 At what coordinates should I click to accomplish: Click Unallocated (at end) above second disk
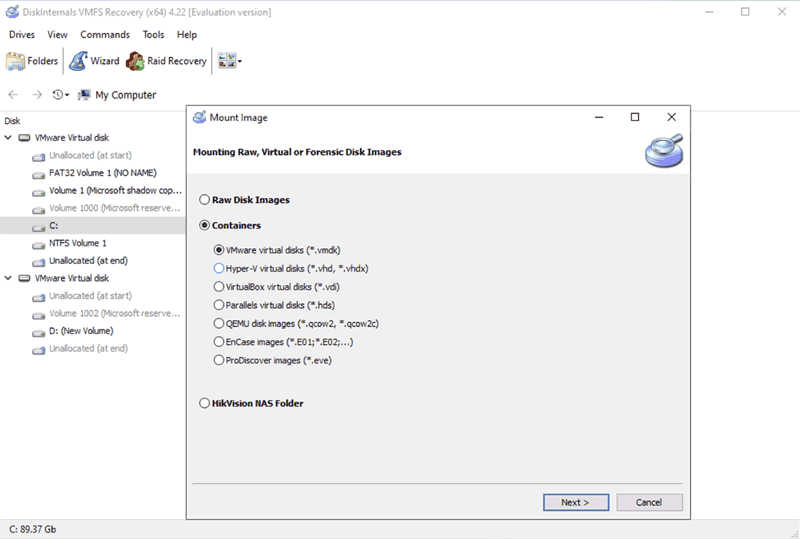88,260
